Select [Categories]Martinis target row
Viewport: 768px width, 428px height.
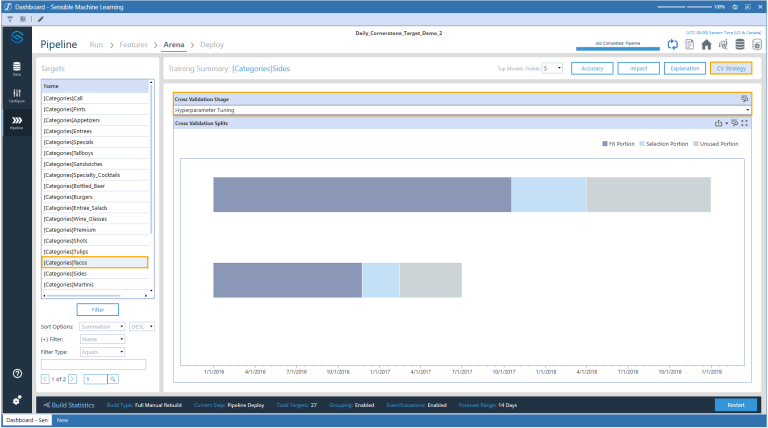click(95, 285)
